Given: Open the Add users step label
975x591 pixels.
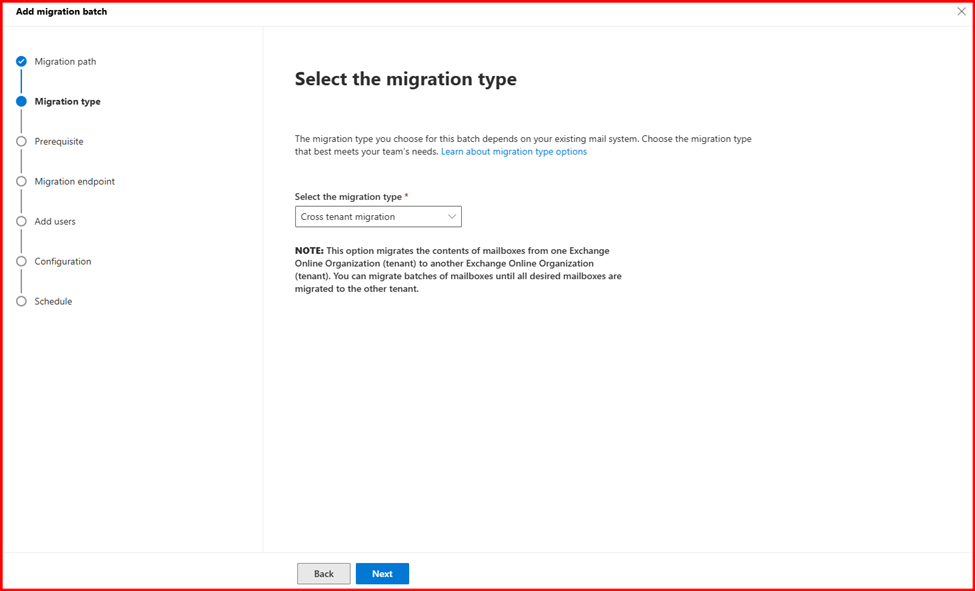Looking at the screenshot, I should click(x=55, y=221).
